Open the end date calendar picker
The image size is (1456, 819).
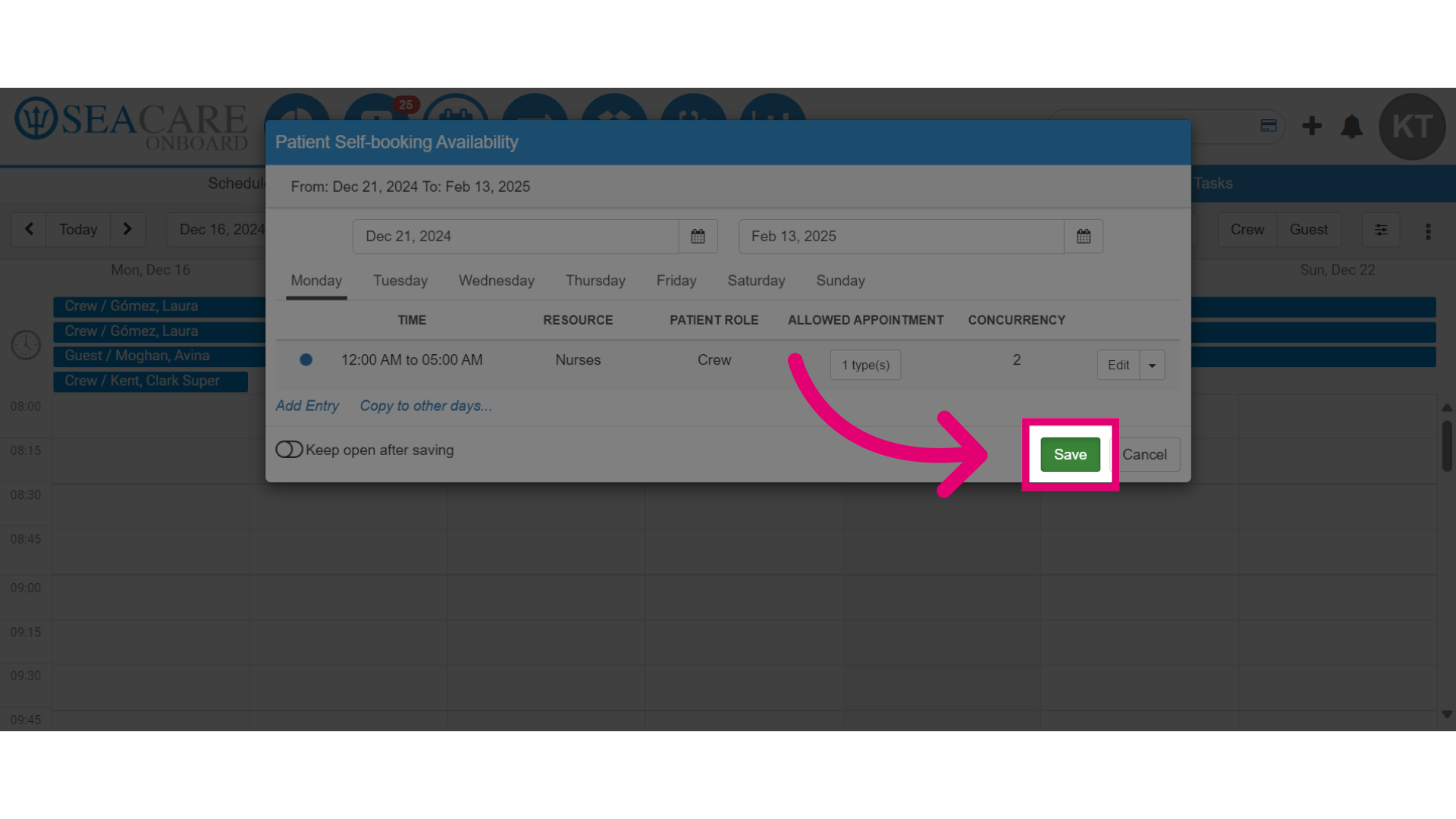pyautogui.click(x=1083, y=237)
